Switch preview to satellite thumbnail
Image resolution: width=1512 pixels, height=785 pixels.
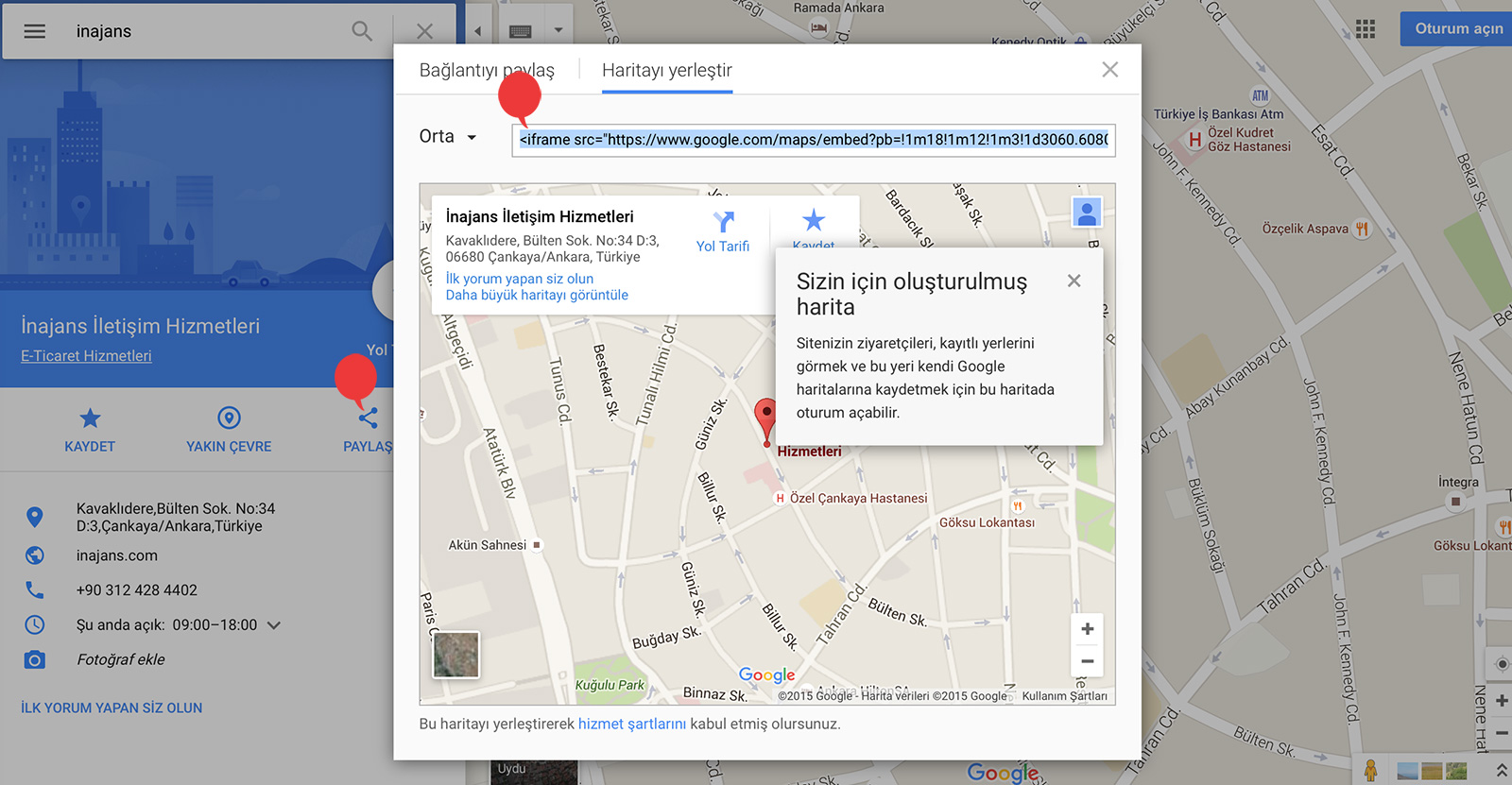(x=456, y=655)
